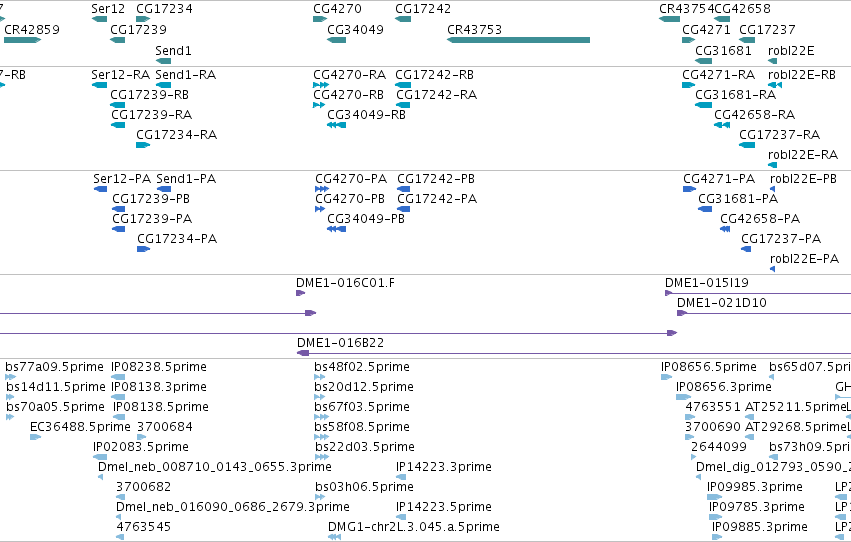The width and height of the screenshot is (851, 542).
Task: Select the CG17242 gene label
Action: pos(423,9)
